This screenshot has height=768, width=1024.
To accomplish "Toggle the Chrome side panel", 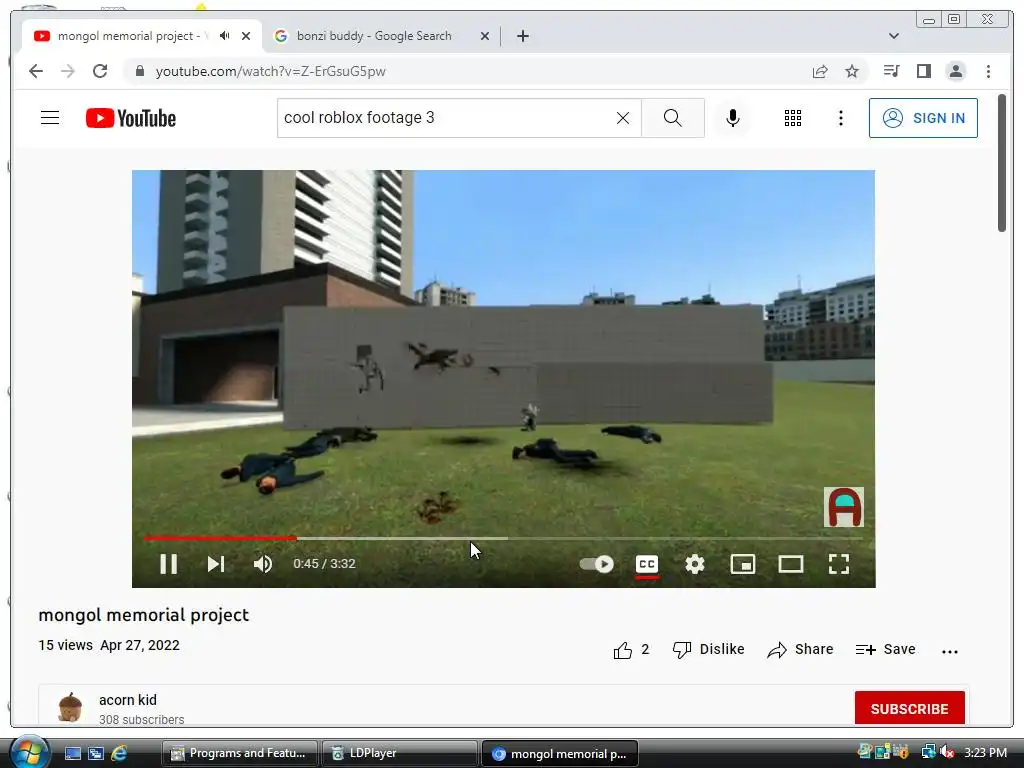I will [x=923, y=71].
